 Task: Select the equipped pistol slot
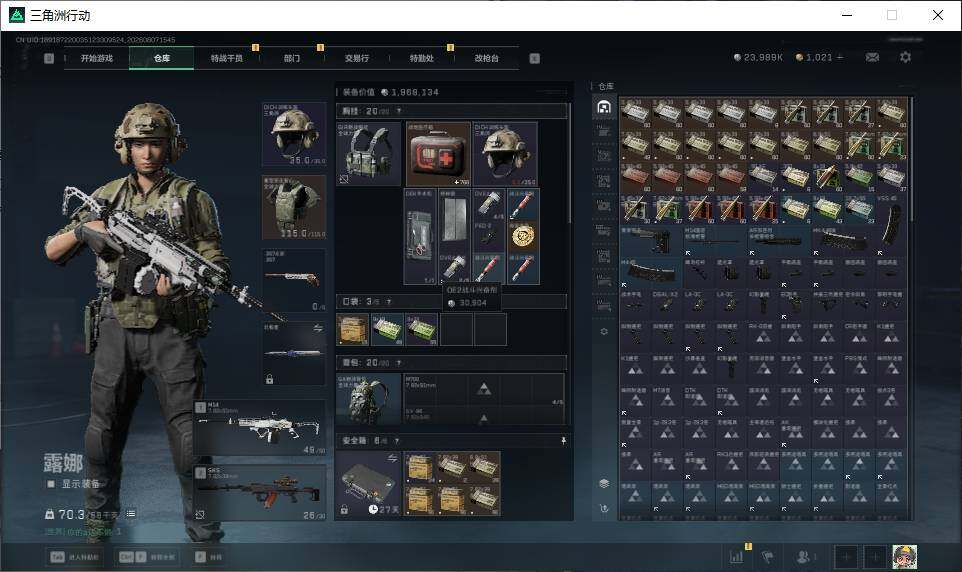tap(294, 280)
